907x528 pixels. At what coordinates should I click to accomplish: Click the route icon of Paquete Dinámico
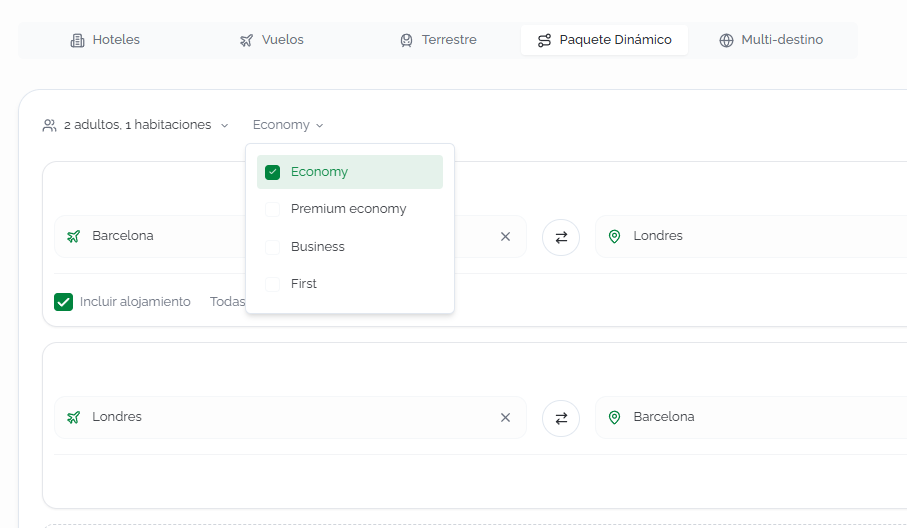544,40
